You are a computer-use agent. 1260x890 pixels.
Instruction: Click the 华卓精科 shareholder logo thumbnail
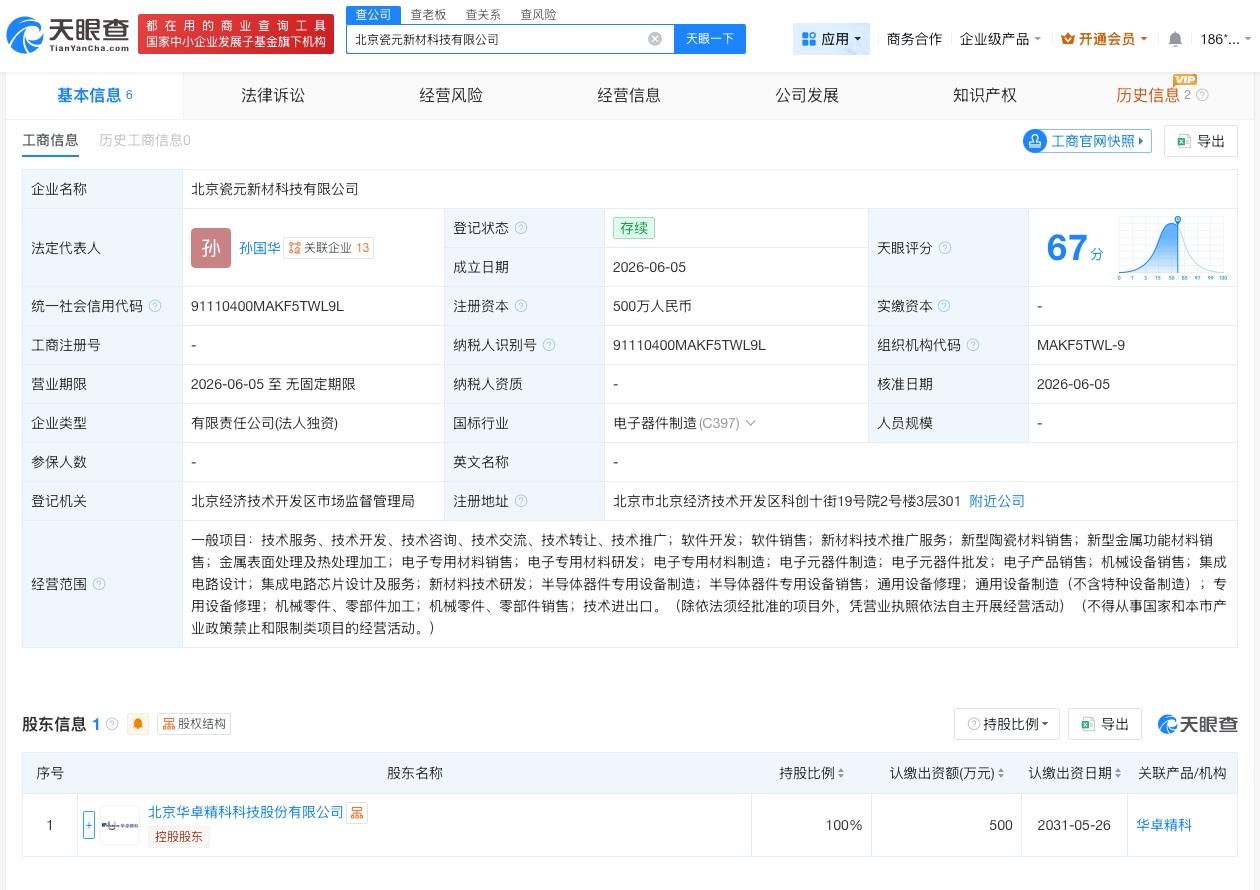pos(120,825)
